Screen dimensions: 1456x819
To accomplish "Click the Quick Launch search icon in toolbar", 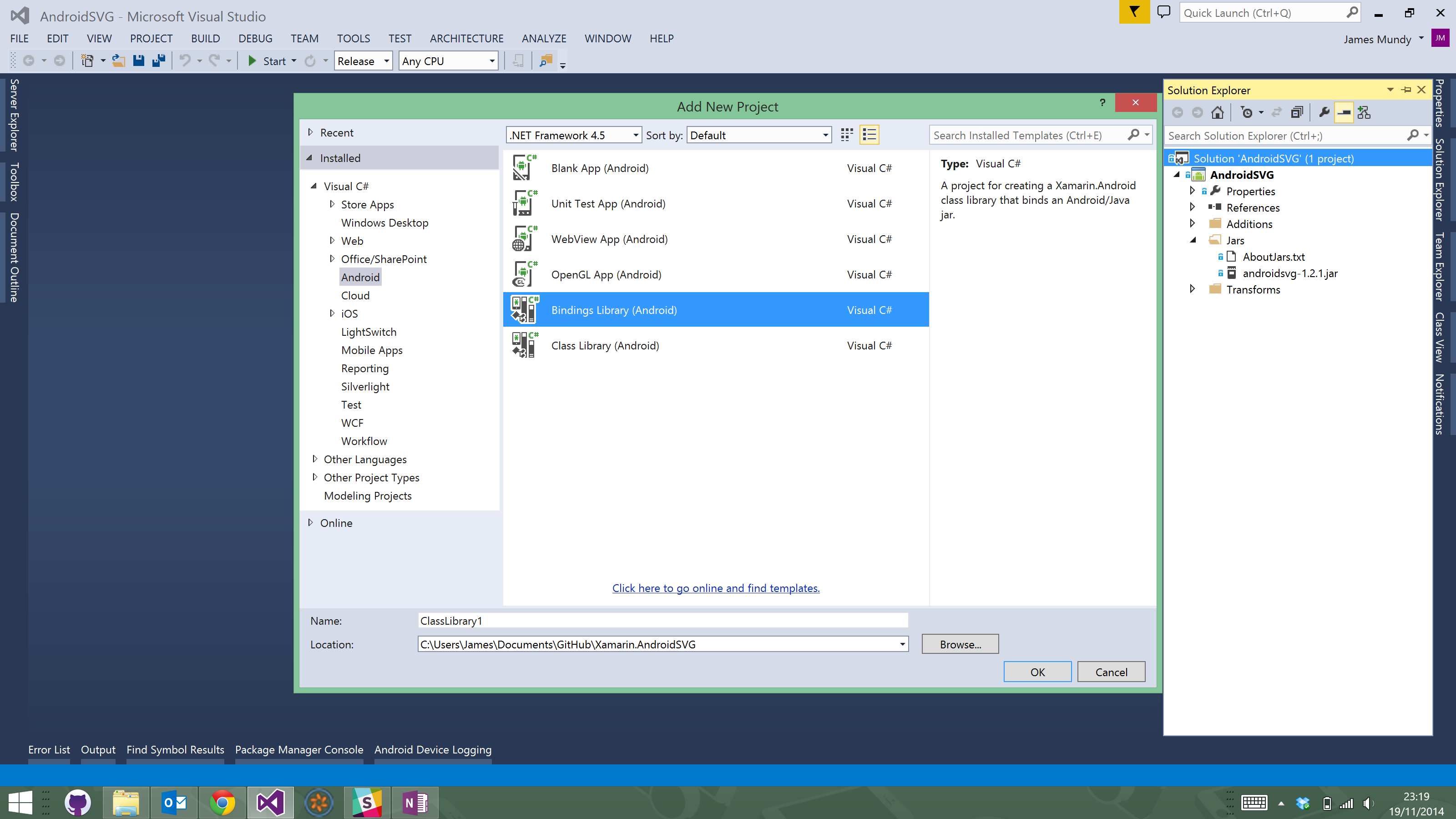I will pyautogui.click(x=1352, y=12).
